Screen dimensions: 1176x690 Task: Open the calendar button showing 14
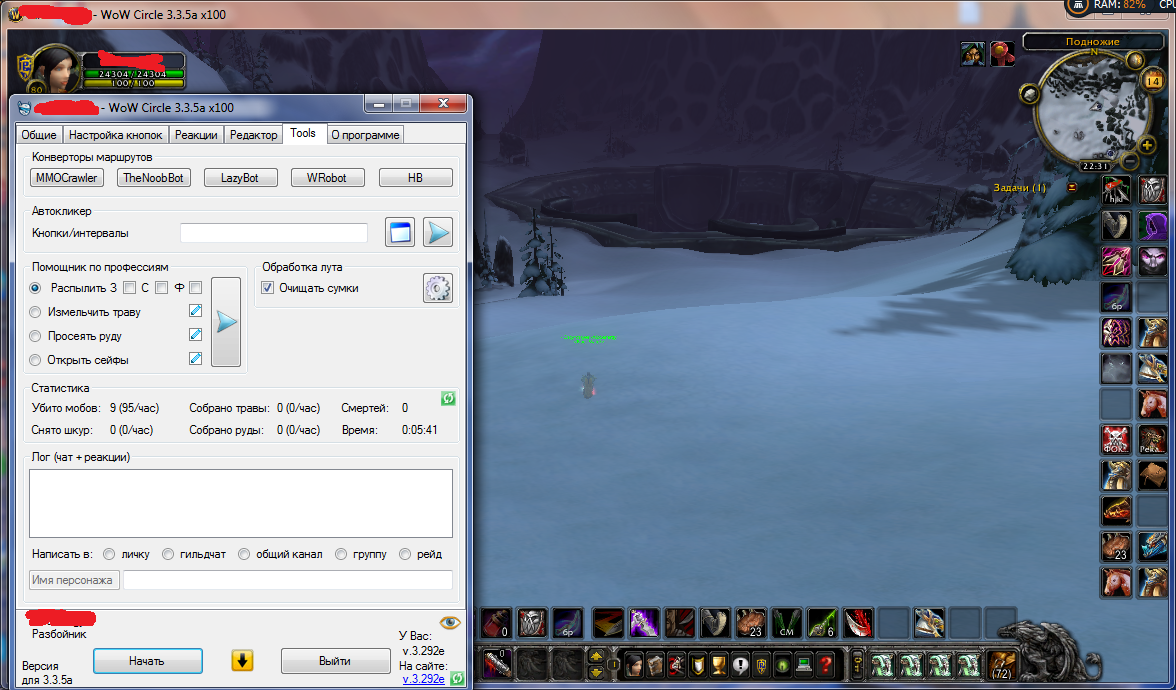[x=1153, y=80]
